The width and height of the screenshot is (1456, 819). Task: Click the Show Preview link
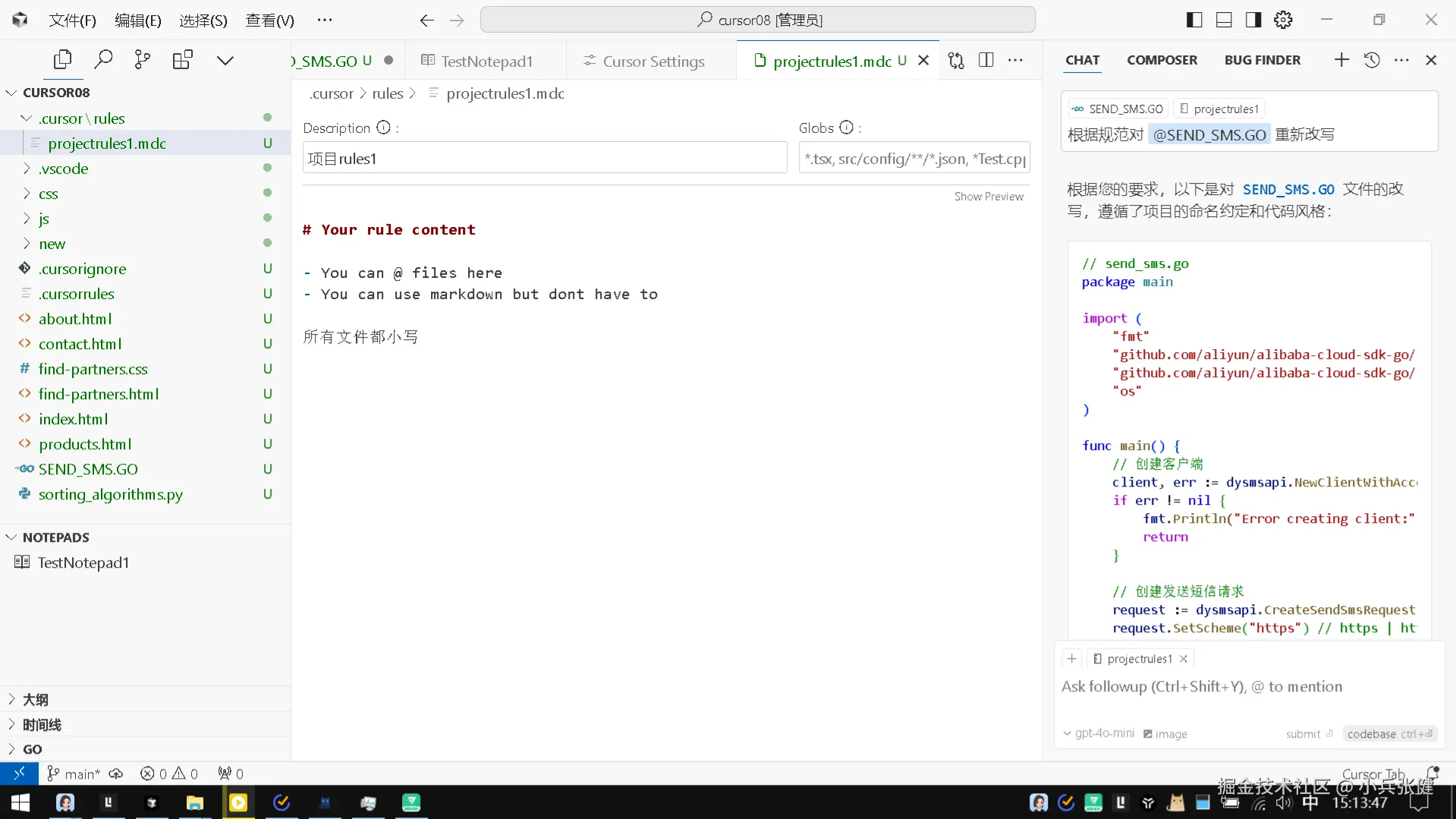989,197
